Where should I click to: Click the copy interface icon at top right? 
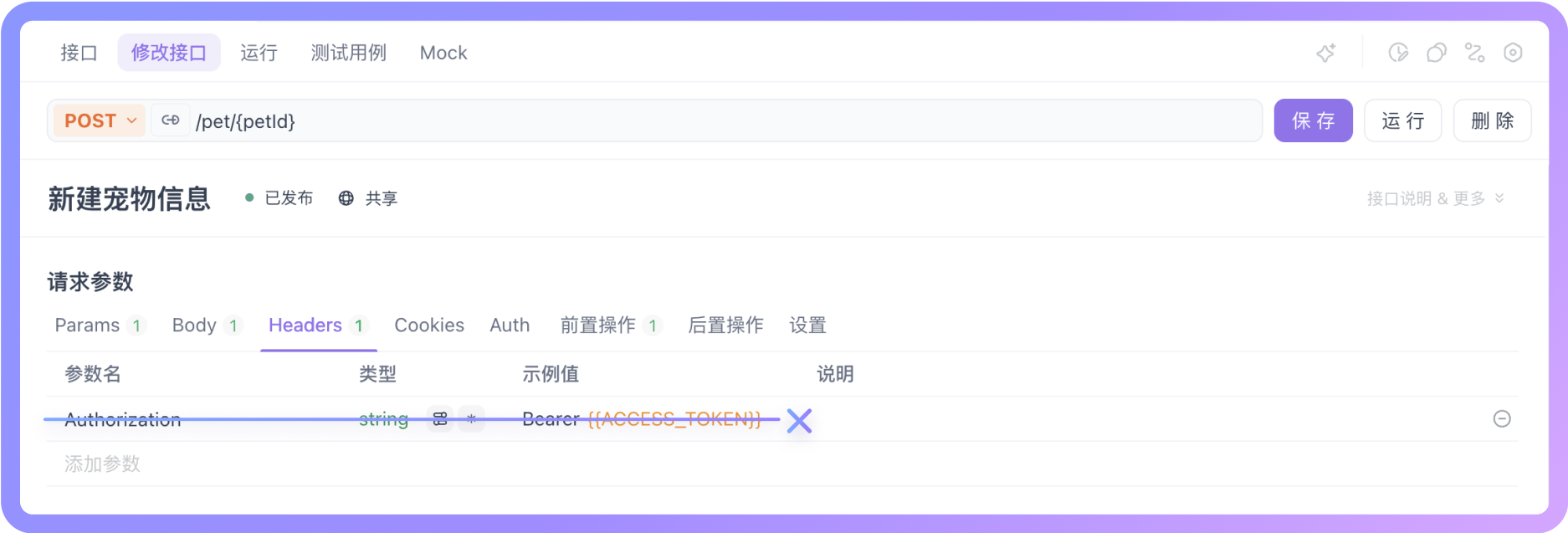click(x=1437, y=53)
